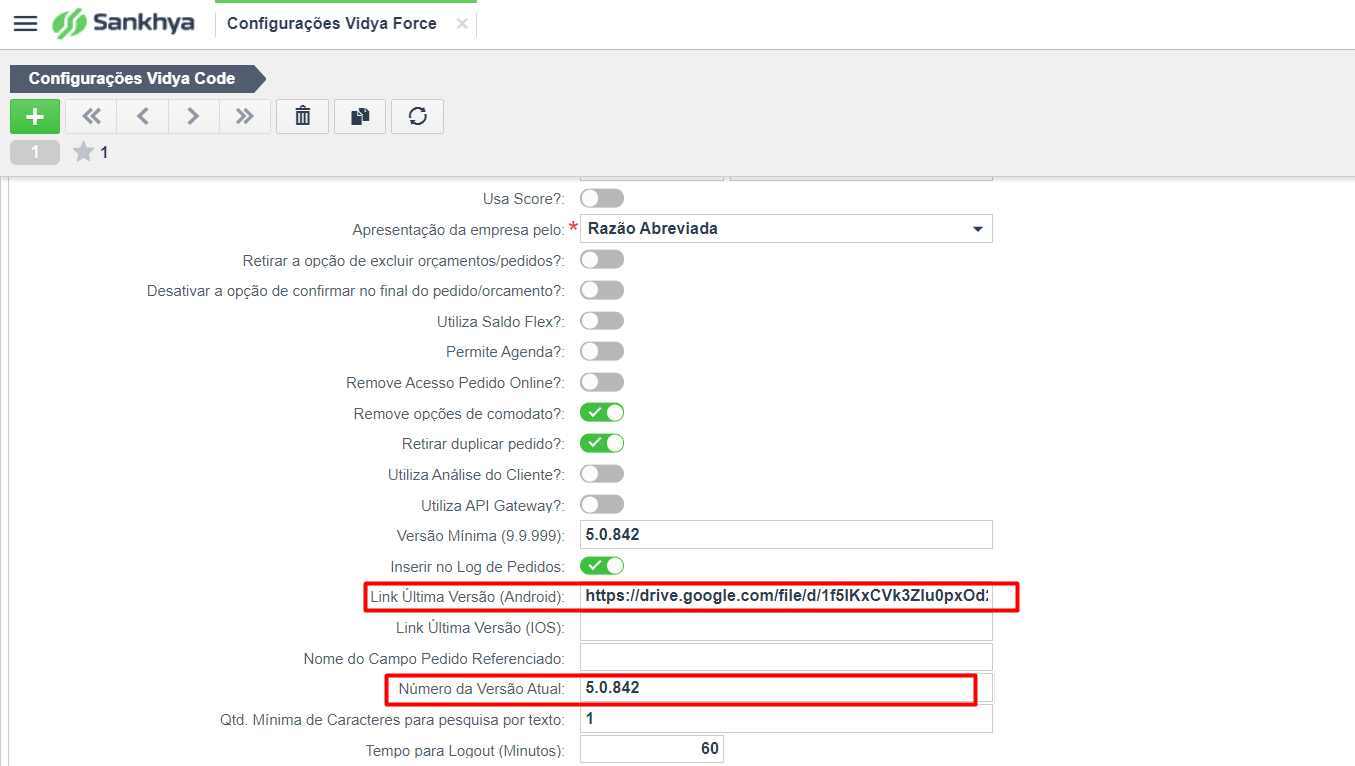Viewport: 1355px width, 766px height.
Task: Go to the first record
Action: point(91,116)
